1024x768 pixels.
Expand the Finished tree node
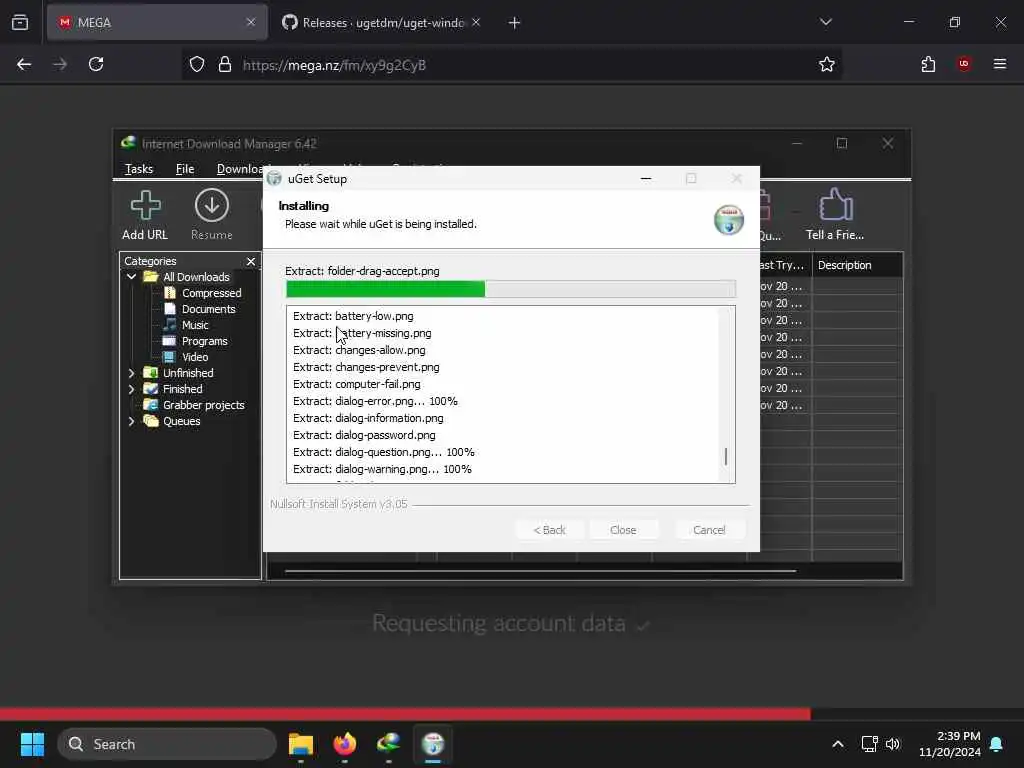click(131, 389)
